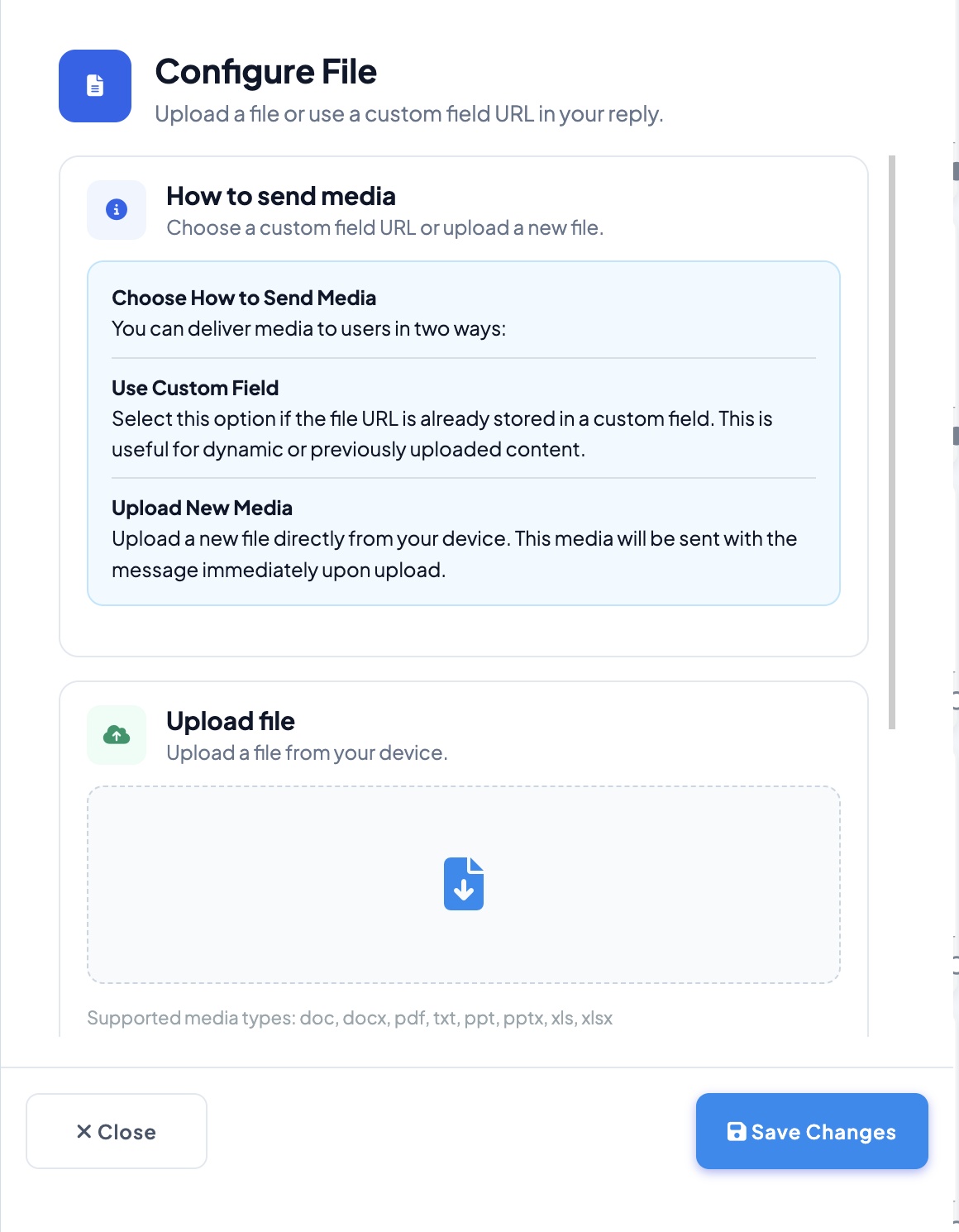
Task: Click the blue Configure File document icon
Action: coord(95,86)
